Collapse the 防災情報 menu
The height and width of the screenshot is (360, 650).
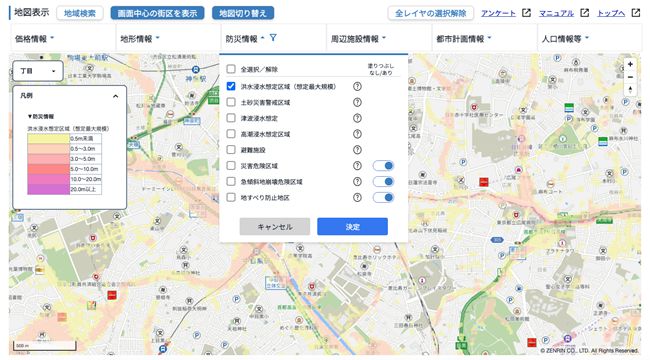coord(273,39)
